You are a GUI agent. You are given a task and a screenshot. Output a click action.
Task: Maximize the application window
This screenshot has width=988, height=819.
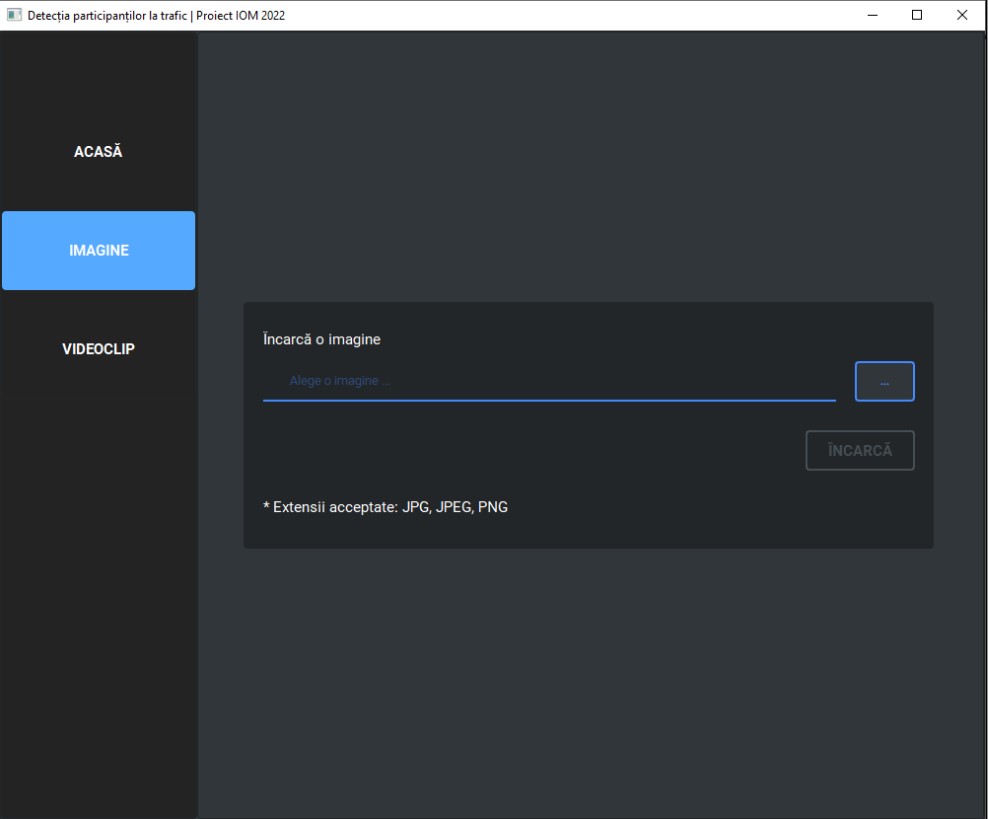tap(917, 14)
